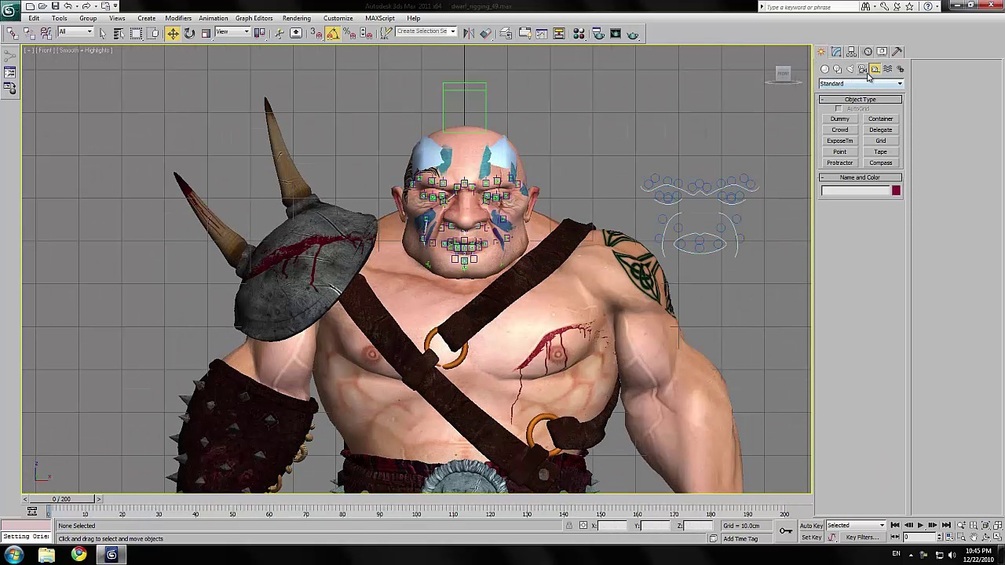Click the Key Filters button
This screenshot has height=565, width=1005.
[863, 537]
